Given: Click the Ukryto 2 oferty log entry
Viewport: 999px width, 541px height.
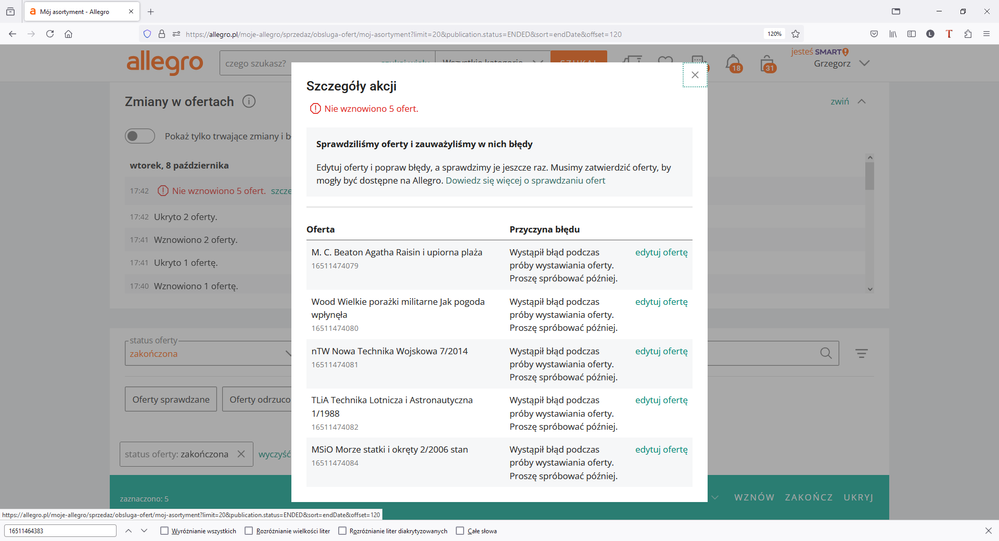Looking at the screenshot, I should coord(185,217).
